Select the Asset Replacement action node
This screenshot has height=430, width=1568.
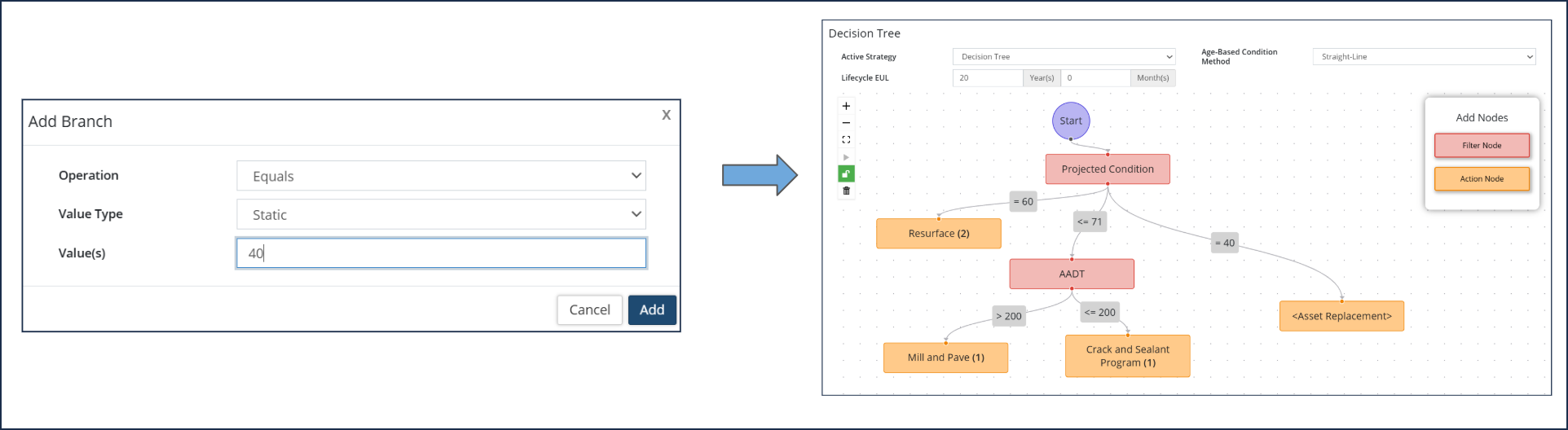tap(1341, 316)
